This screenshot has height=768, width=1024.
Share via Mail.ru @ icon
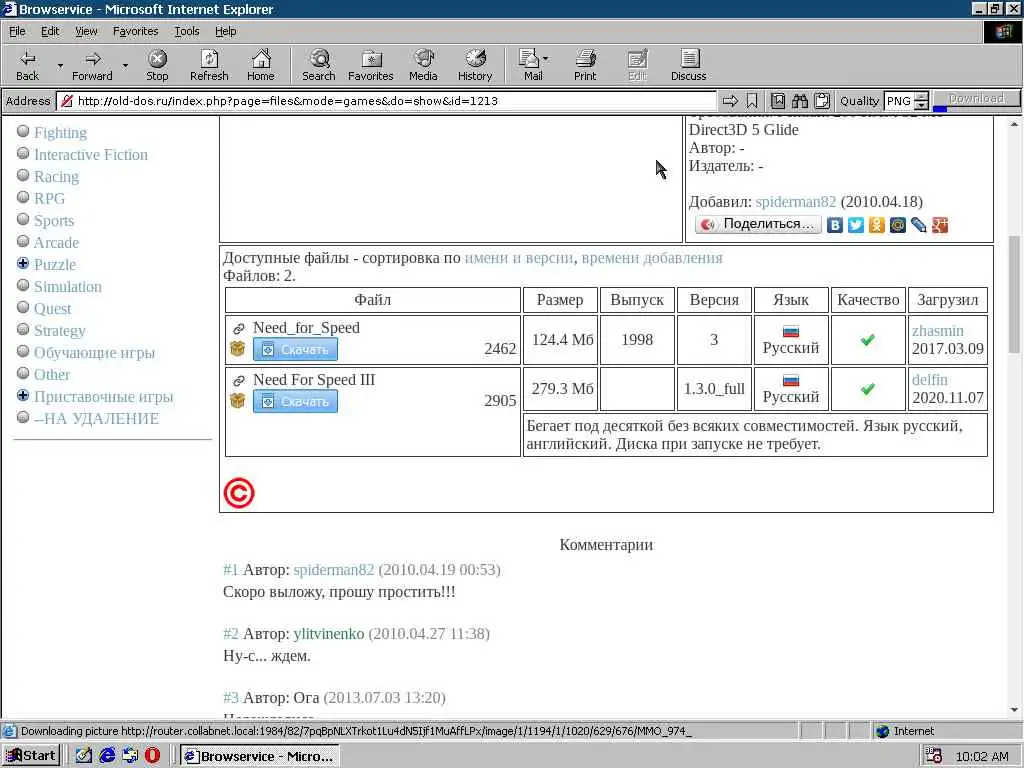tap(898, 225)
